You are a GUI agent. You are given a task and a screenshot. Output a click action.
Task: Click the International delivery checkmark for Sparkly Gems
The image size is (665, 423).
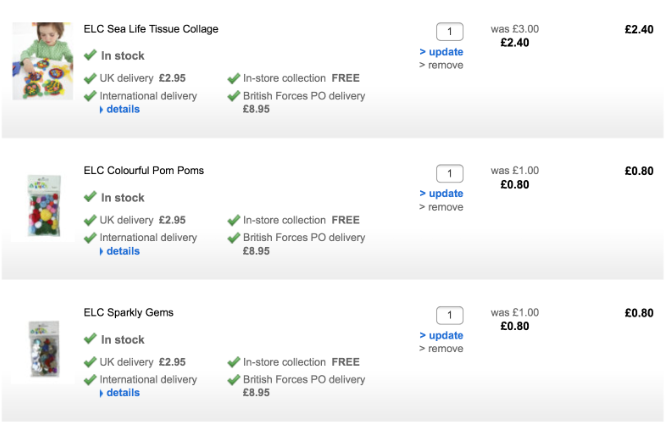pos(90,380)
